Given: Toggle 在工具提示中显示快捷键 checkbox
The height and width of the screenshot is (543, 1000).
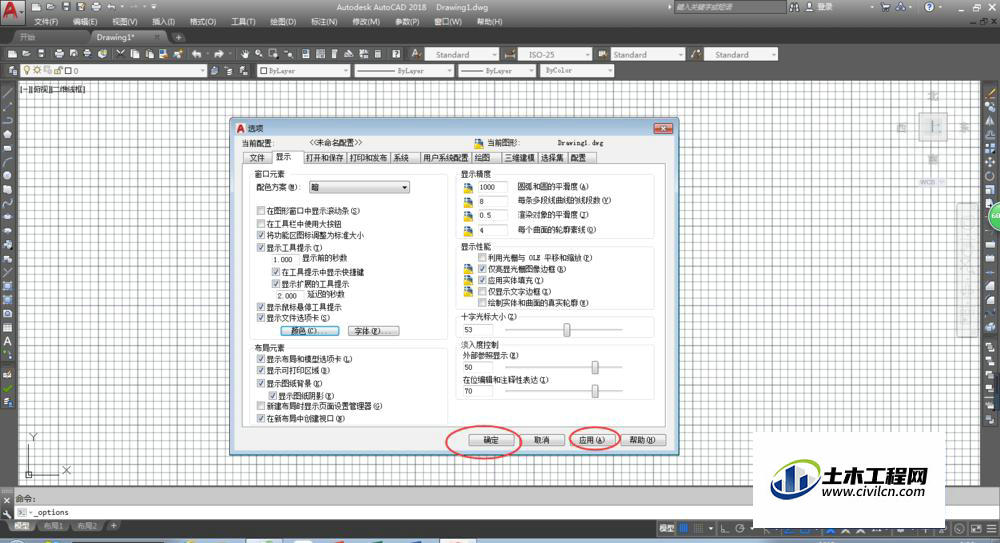Looking at the screenshot, I should 276,272.
